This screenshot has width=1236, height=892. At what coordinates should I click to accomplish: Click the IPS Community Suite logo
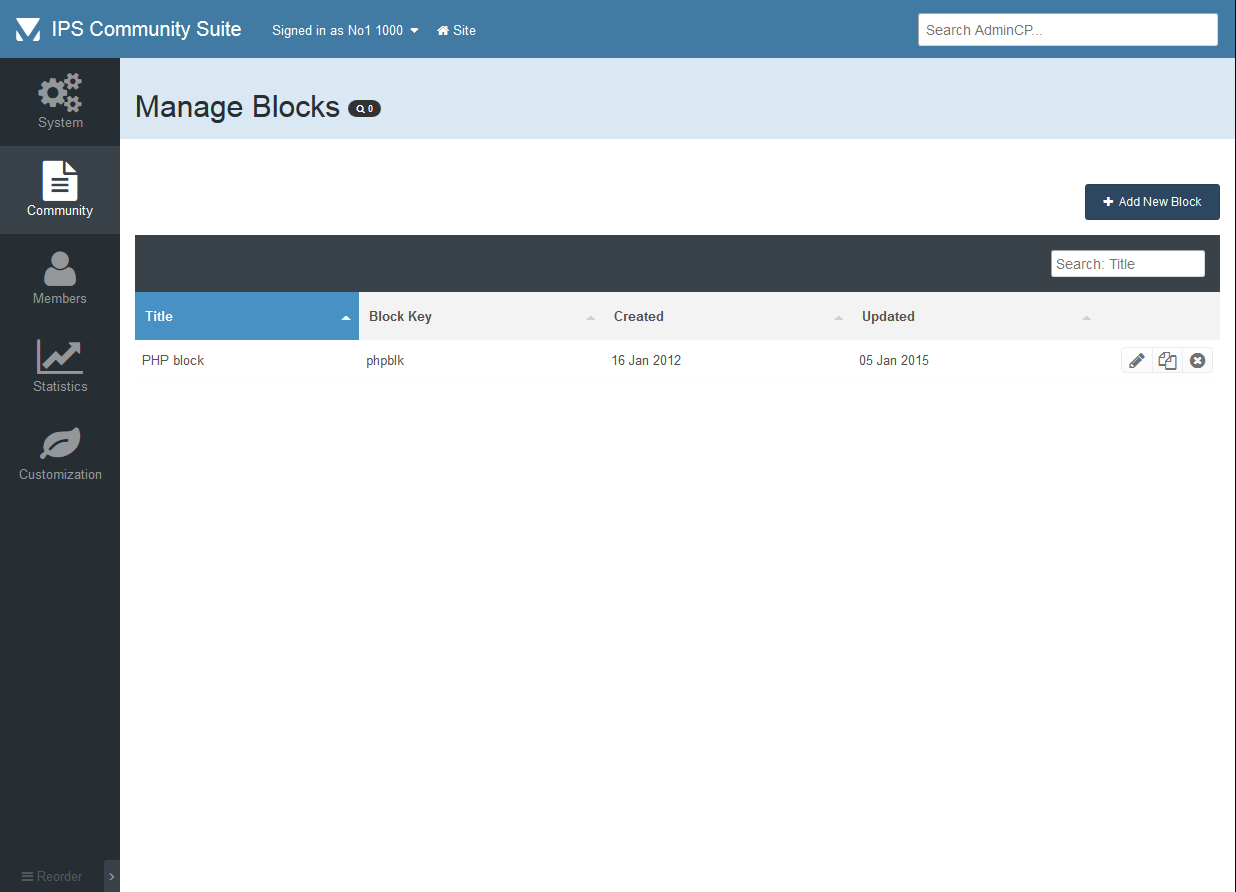tap(28, 30)
